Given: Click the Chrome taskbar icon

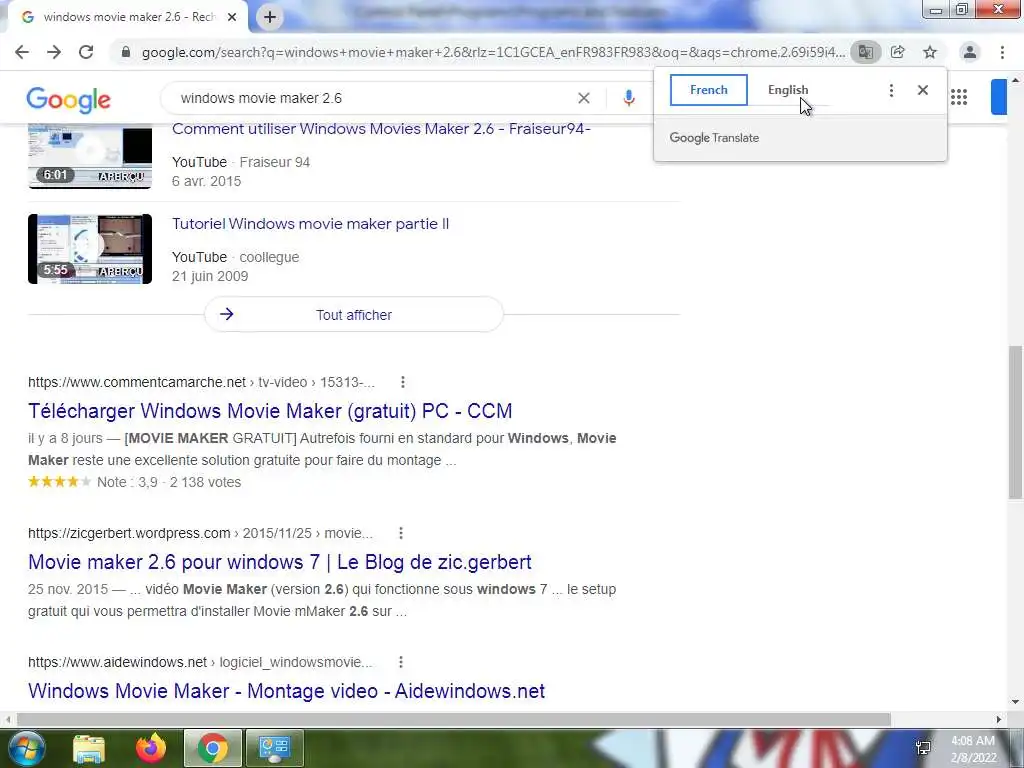Looking at the screenshot, I should [212, 748].
